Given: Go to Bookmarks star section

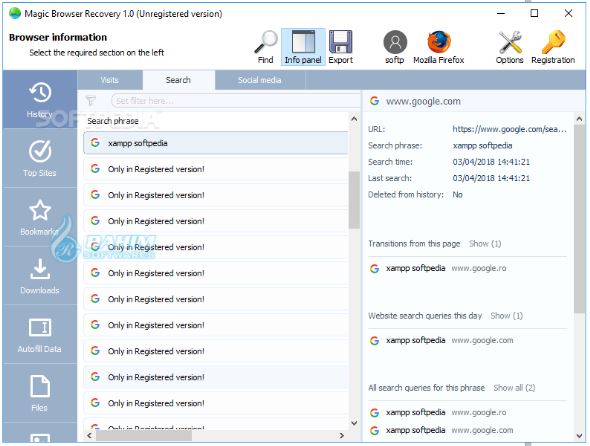Looking at the screenshot, I should coord(40,217).
